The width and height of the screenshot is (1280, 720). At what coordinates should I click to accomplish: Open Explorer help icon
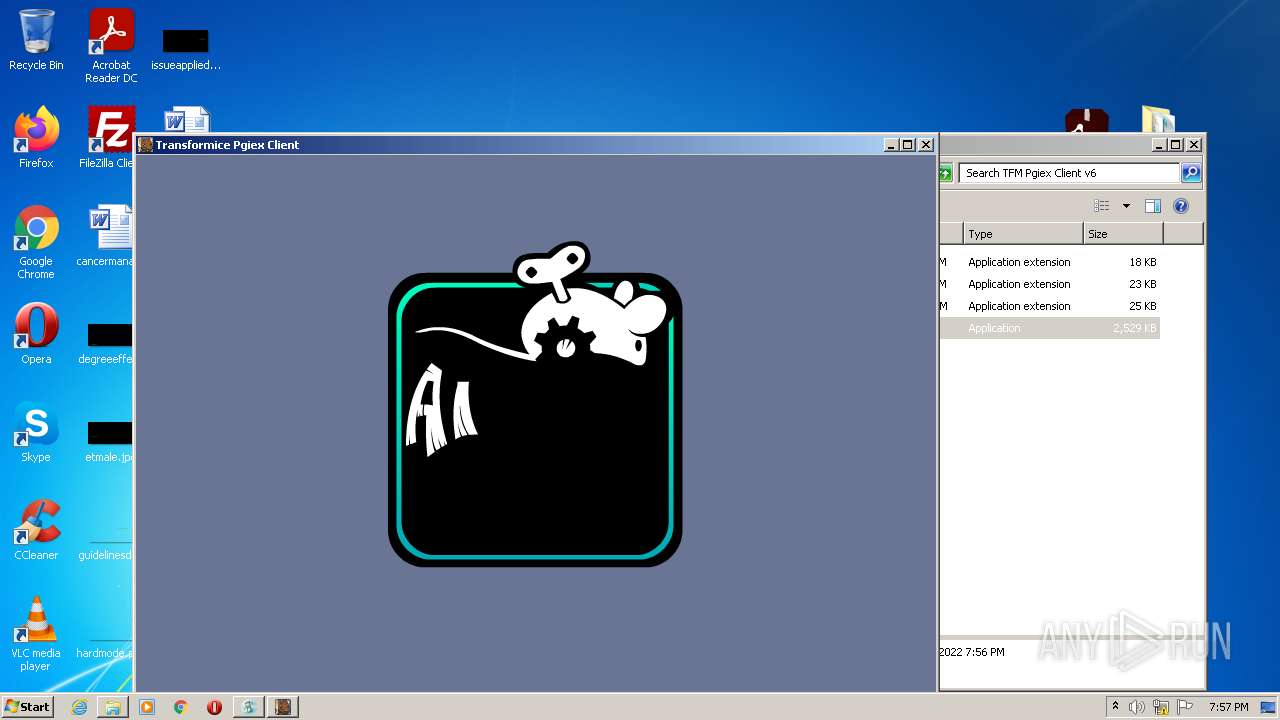pyautogui.click(x=1181, y=206)
